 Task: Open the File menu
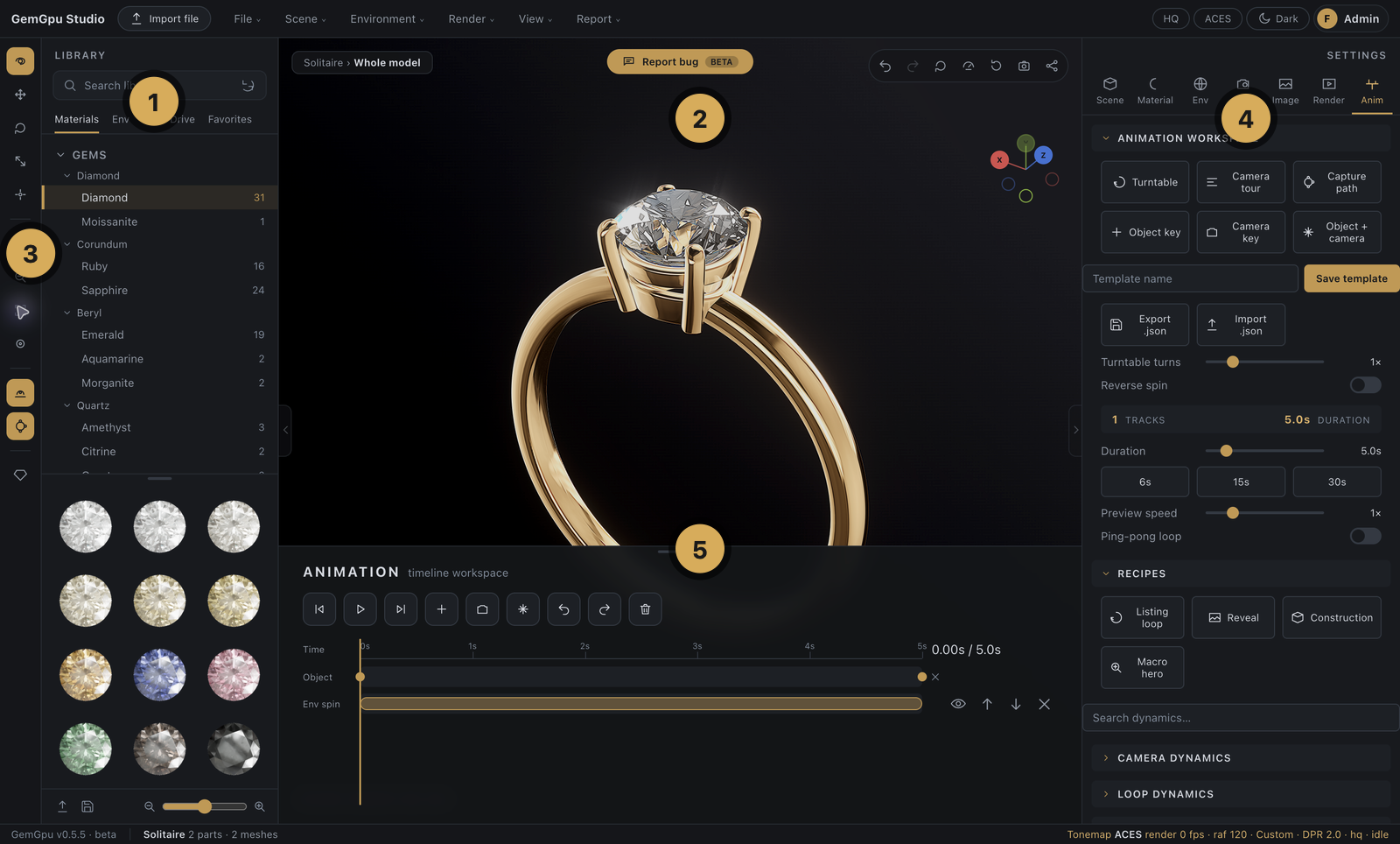tap(247, 18)
